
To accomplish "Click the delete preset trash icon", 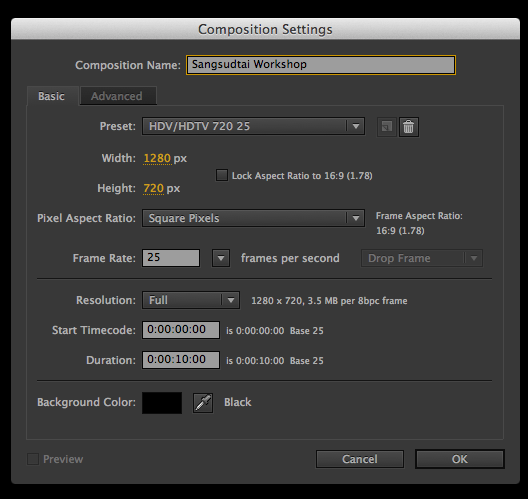I will tap(409, 127).
